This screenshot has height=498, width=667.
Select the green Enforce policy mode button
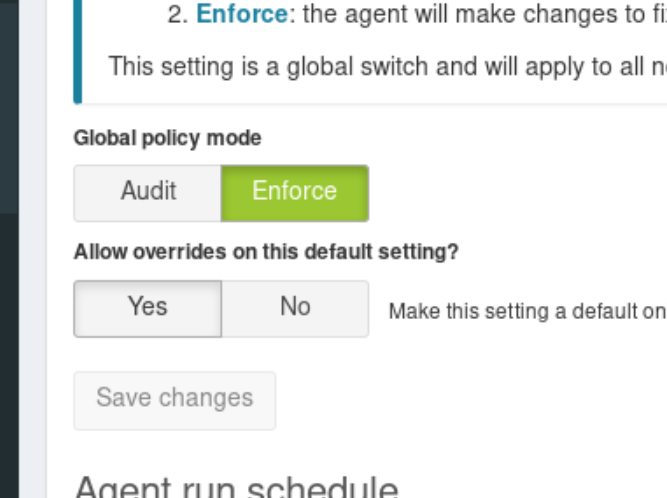(x=295, y=193)
